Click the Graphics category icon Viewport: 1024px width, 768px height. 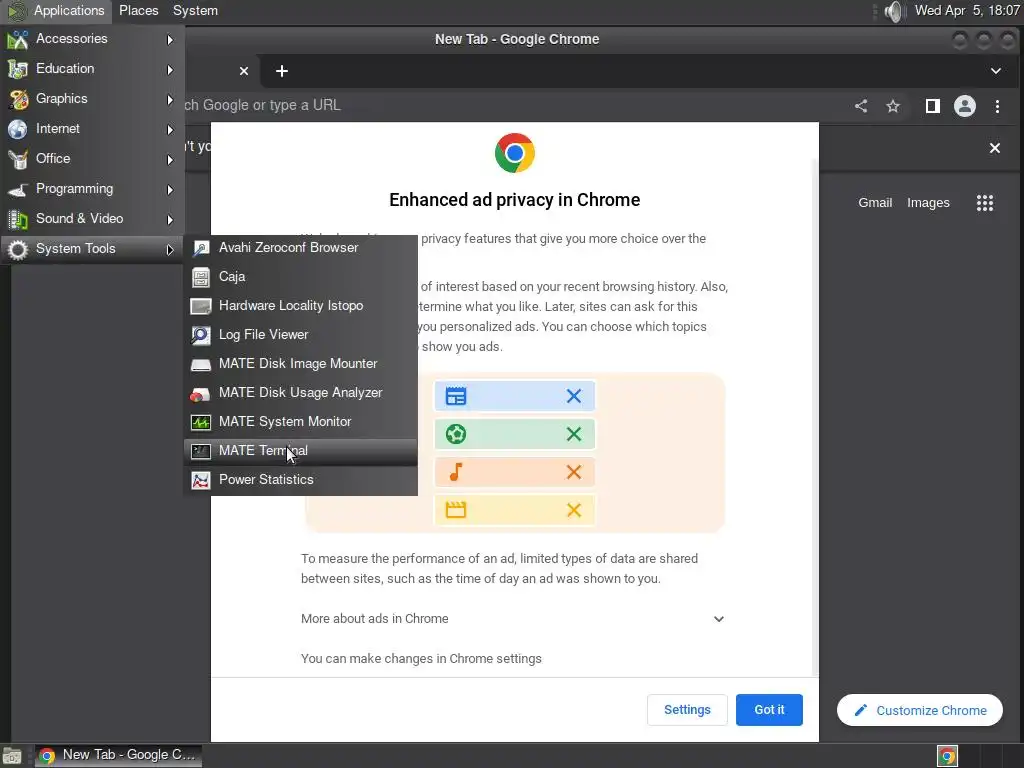tap(18, 99)
